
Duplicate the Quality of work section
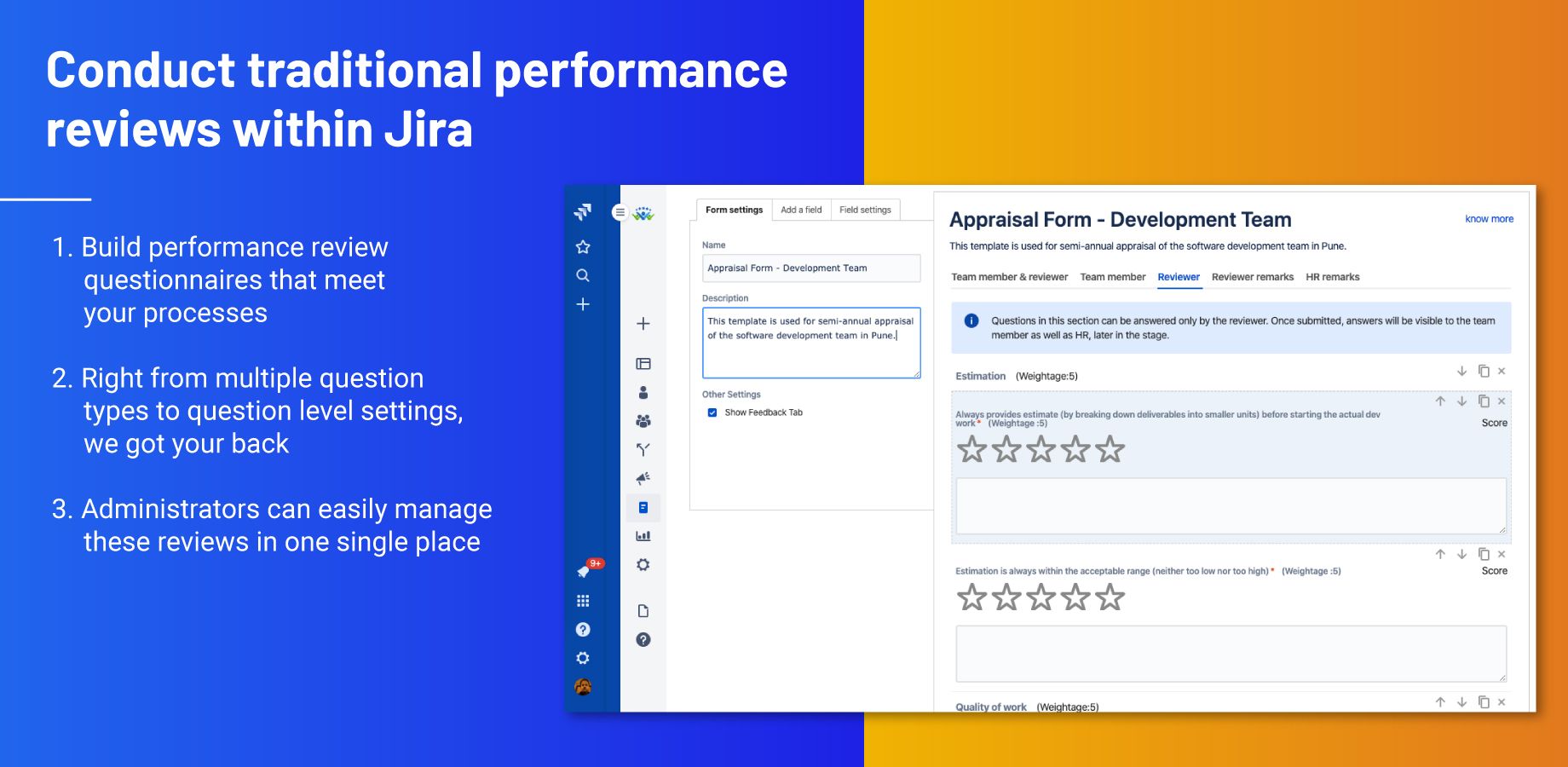[x=1484, y=702]
